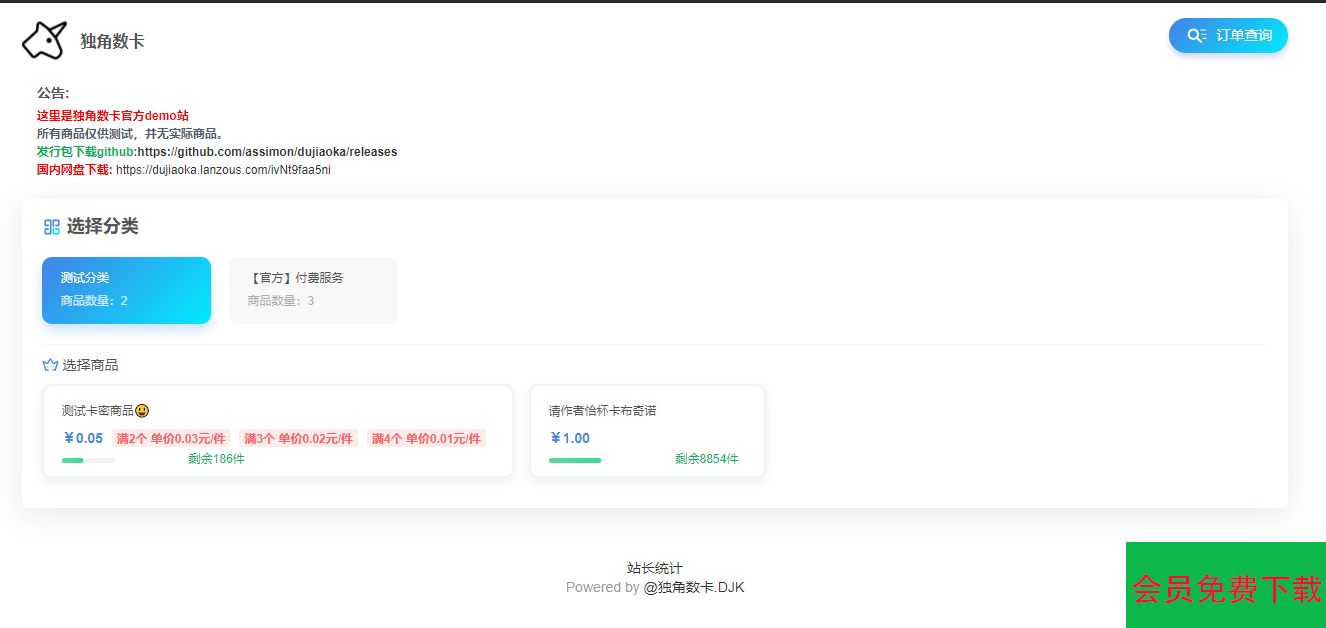Open the @独角数卡.DJK footer link
The height and width of the screenshot is (628, 1326).
click(694, 587)
